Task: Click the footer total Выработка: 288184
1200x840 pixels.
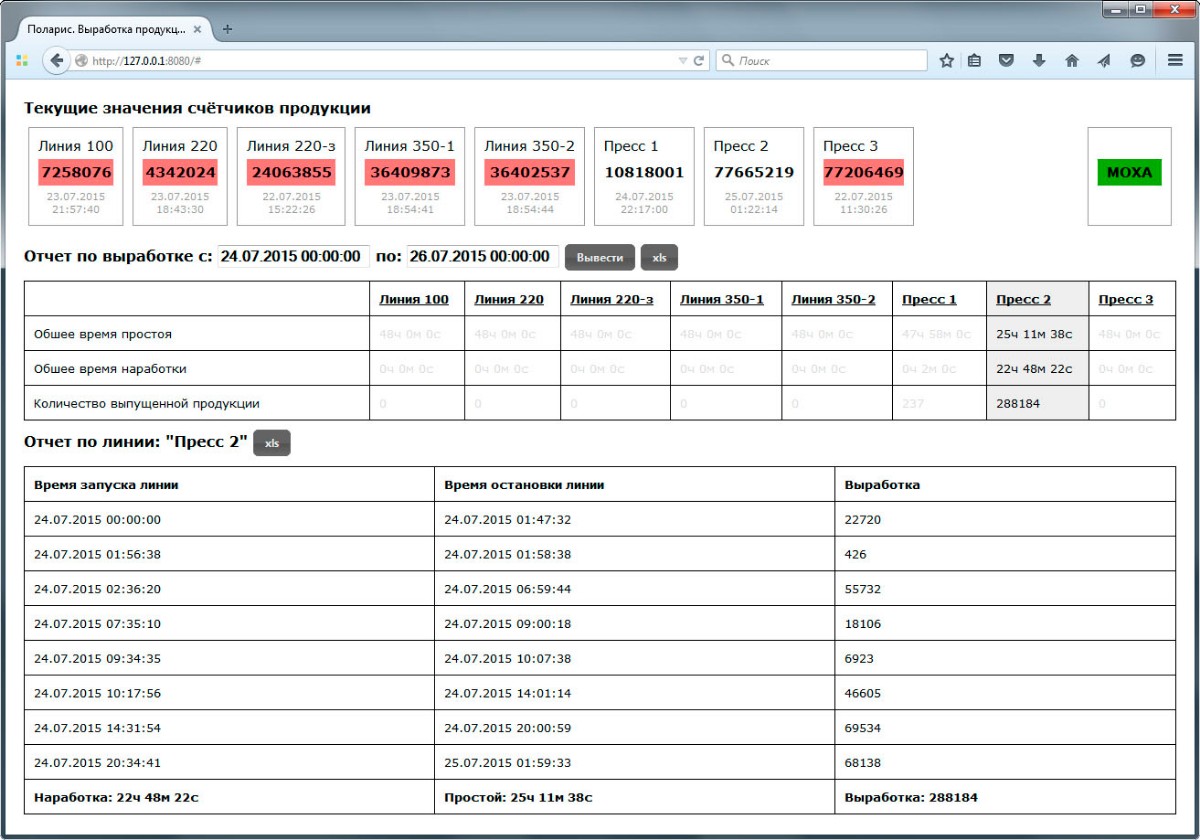Action: tap(911, 798)
